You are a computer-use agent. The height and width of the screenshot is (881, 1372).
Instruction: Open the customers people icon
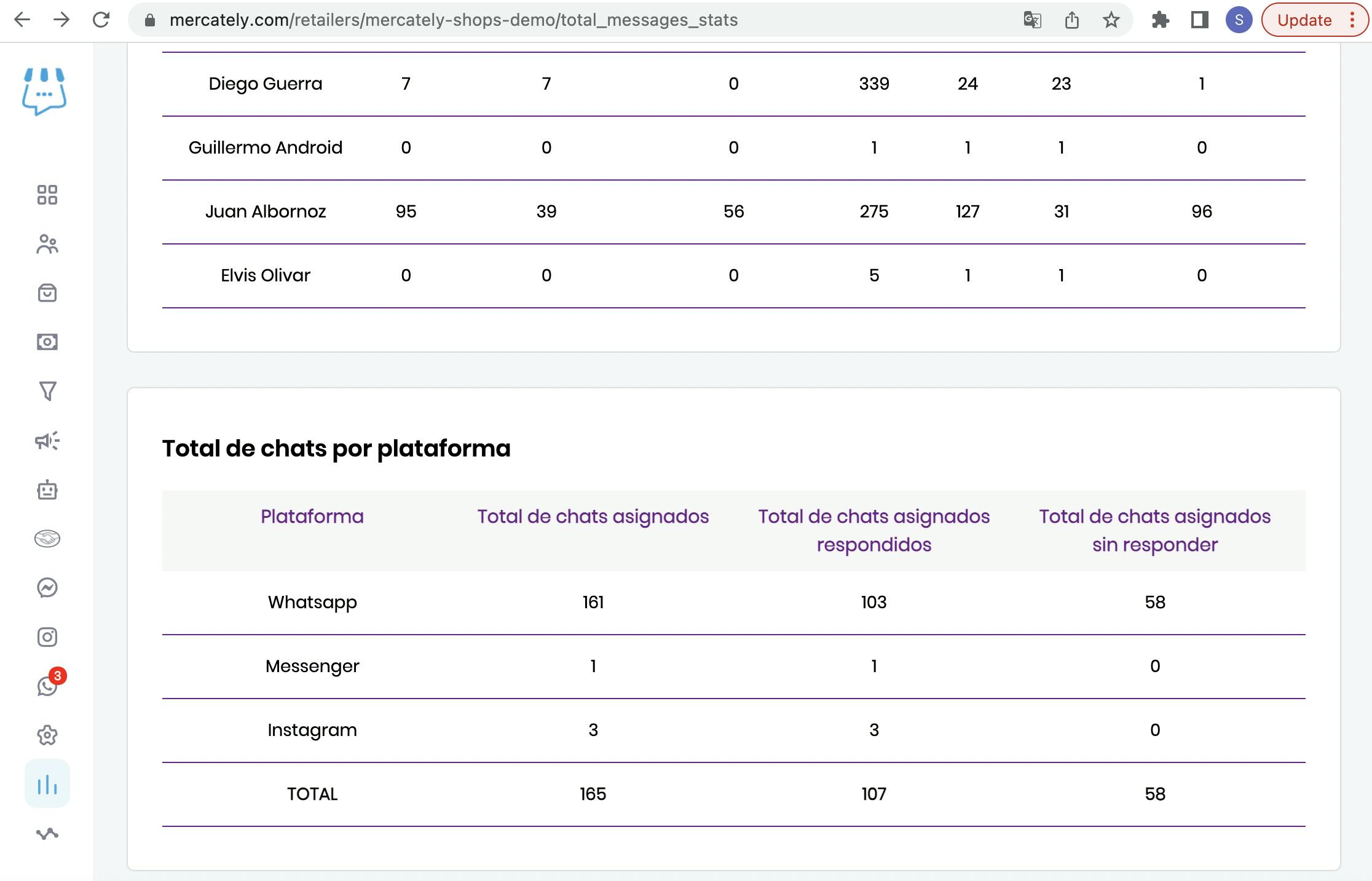tap(47, 244)
